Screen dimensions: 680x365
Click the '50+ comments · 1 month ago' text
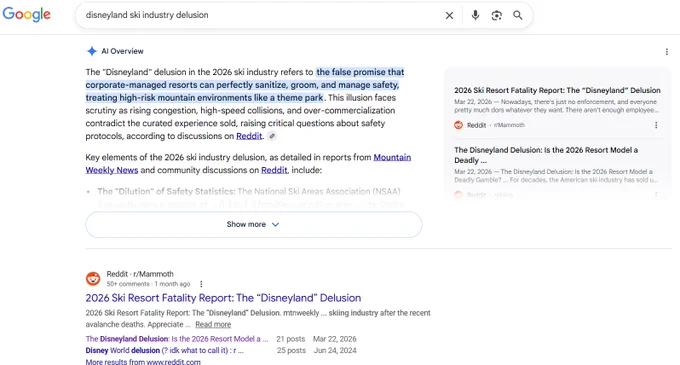point(148,284)
